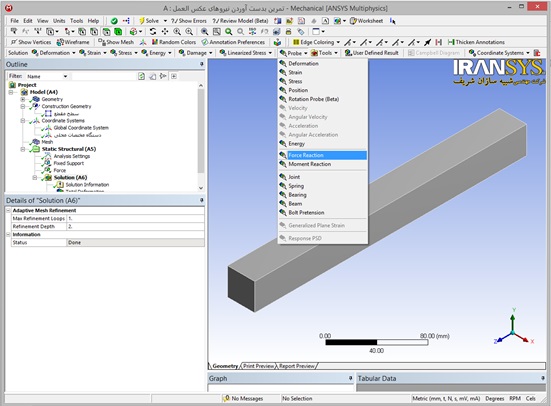Screen dimensions: 551x406
Task: Open the Solve dropdown arrow
Action: pos(165,21)
